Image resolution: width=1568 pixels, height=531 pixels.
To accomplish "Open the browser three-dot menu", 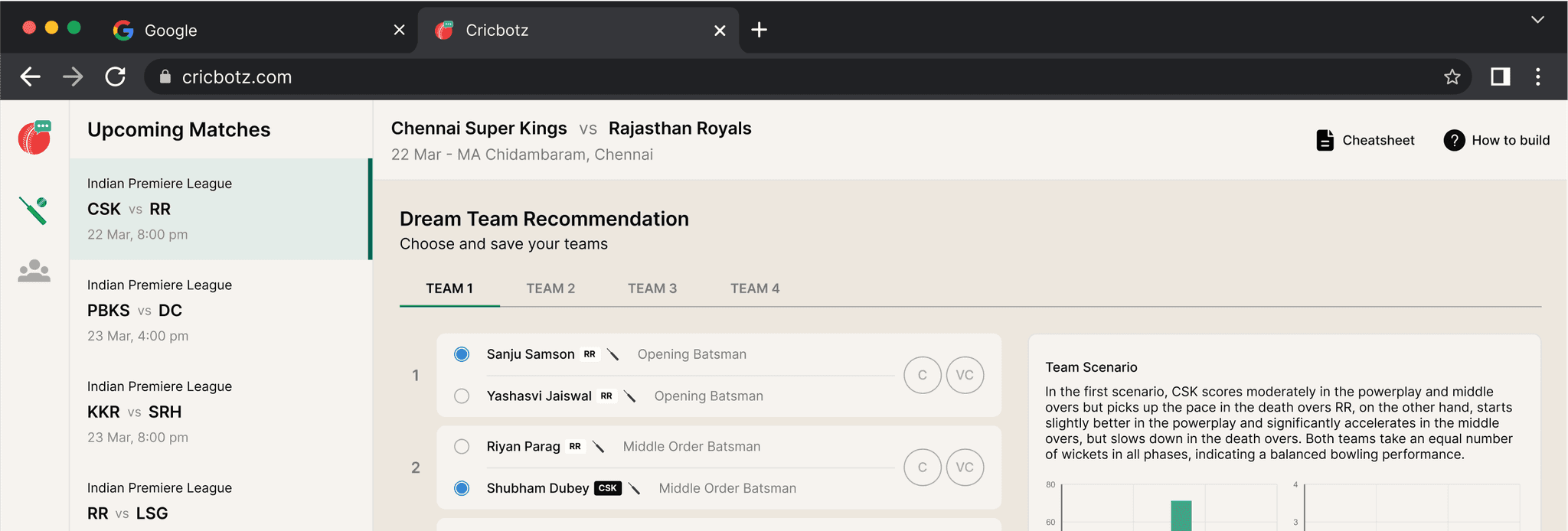I will click(1537, 77).
